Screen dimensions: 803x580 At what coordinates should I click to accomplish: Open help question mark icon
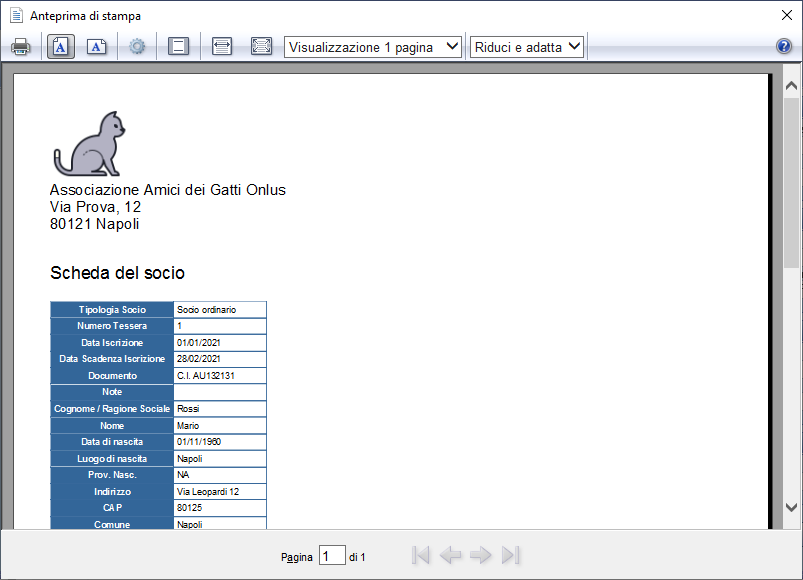784,47
